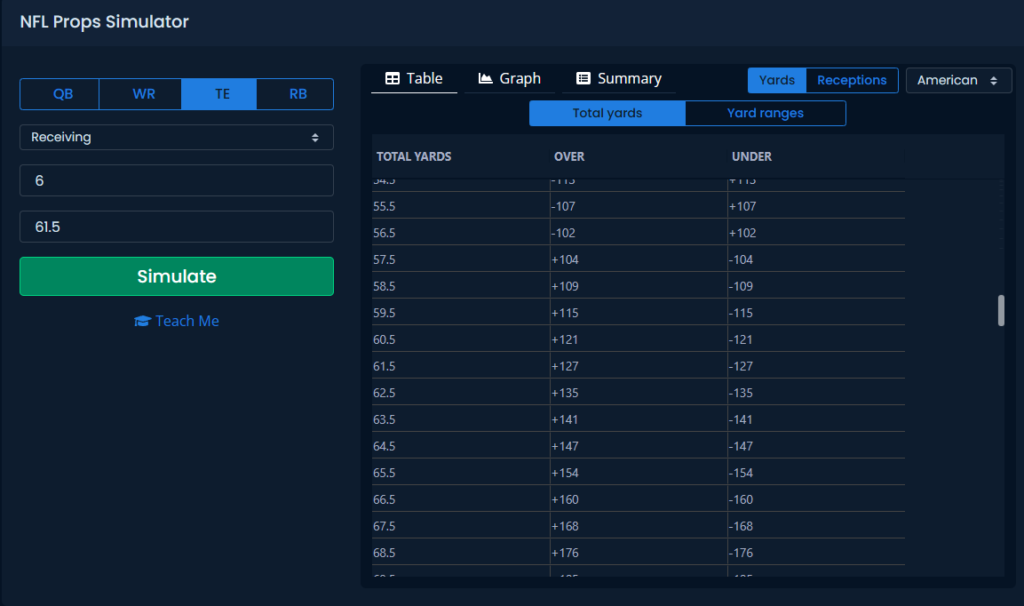The width and height of the screenshot is (1024, 606).
Task: Click the 59.5 total yards cell
Action: (x=461, y=313)
